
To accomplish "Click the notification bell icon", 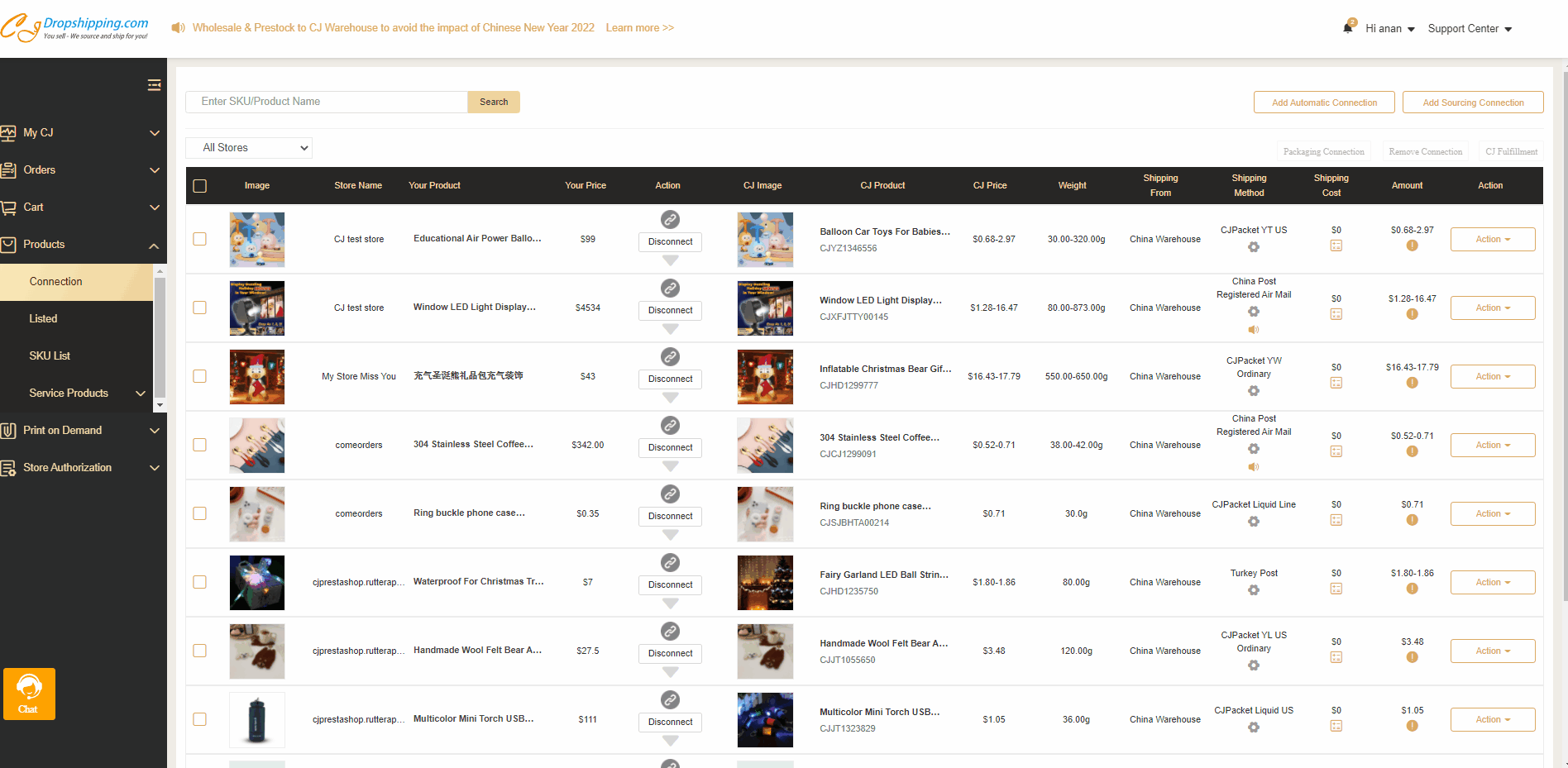I will click(1348, 28).
